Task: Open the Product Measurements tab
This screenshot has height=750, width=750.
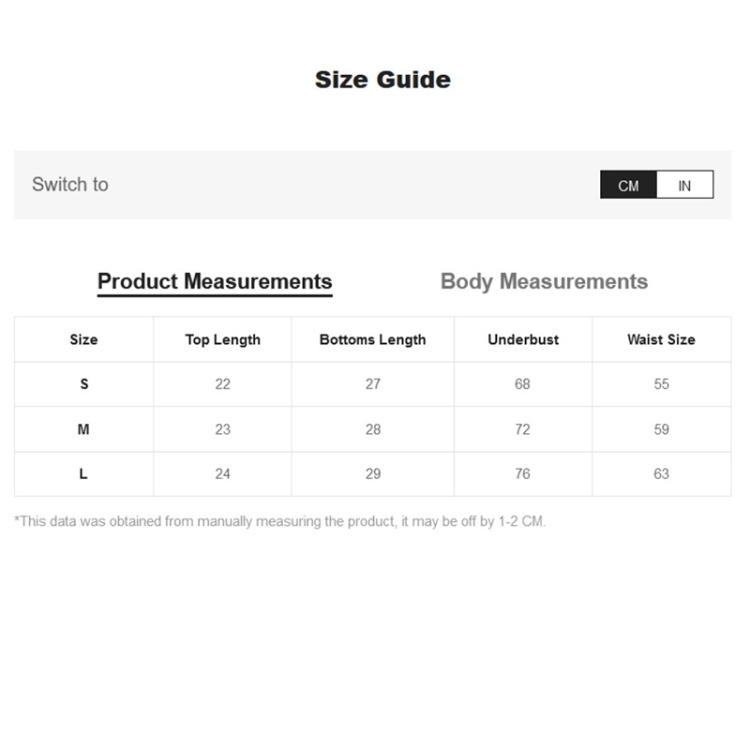Action: 215,282
